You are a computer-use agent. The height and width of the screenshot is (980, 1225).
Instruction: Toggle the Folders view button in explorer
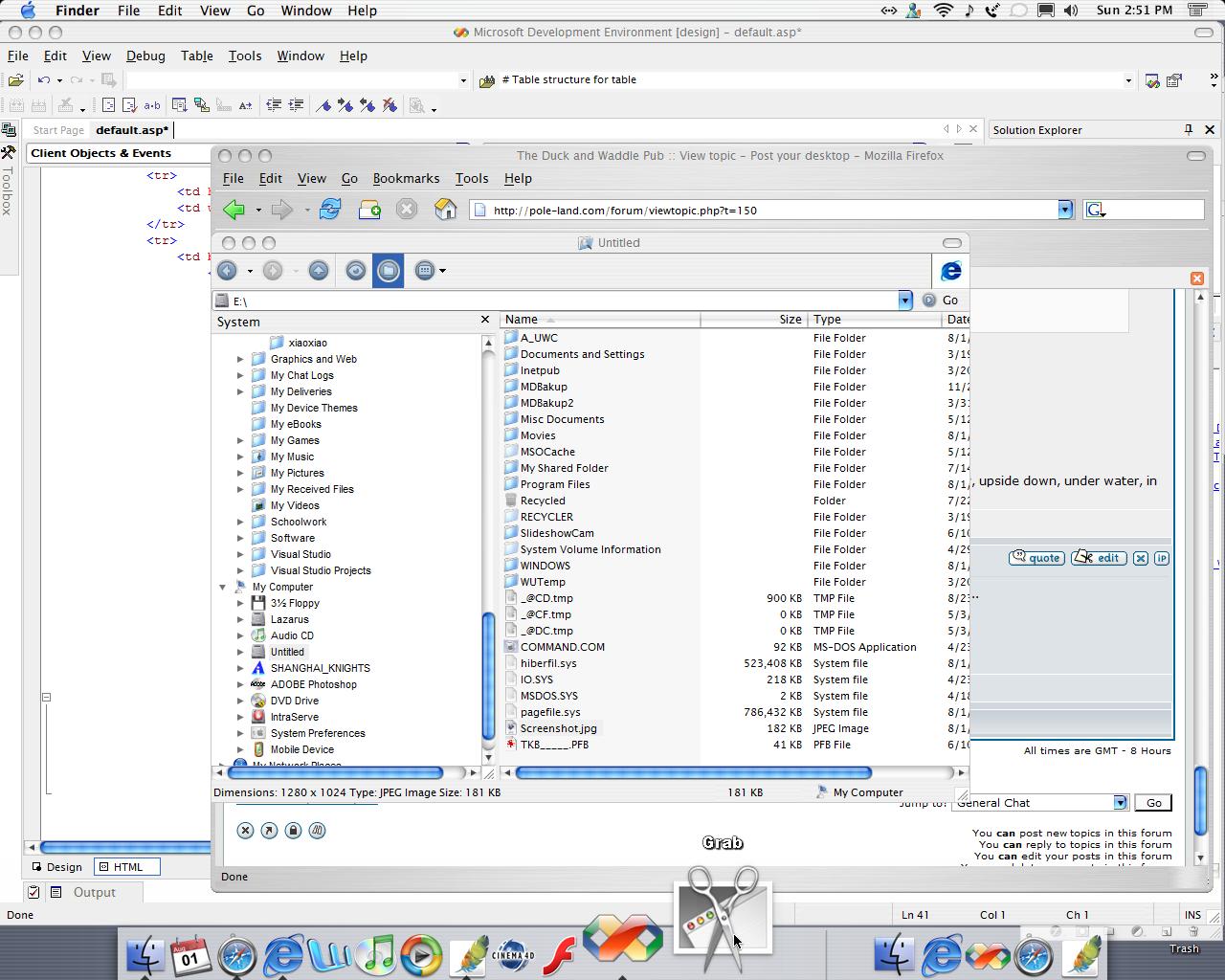pos(389,271)
